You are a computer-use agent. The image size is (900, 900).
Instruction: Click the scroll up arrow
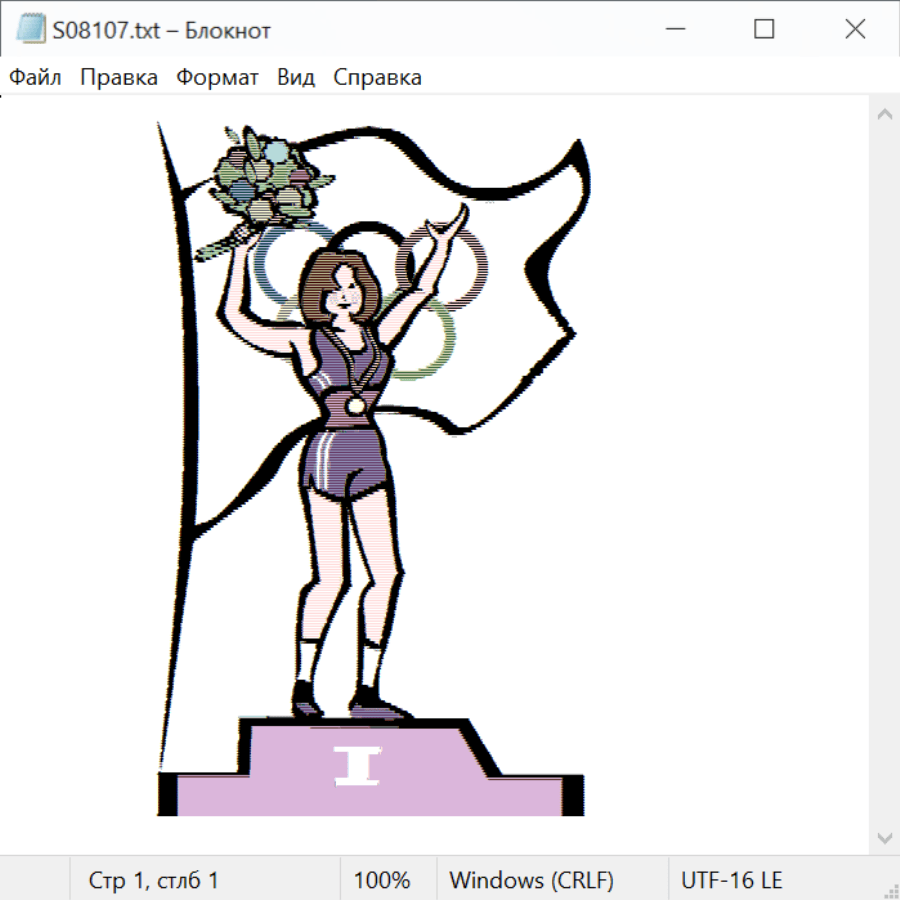(x=884, y=115)
